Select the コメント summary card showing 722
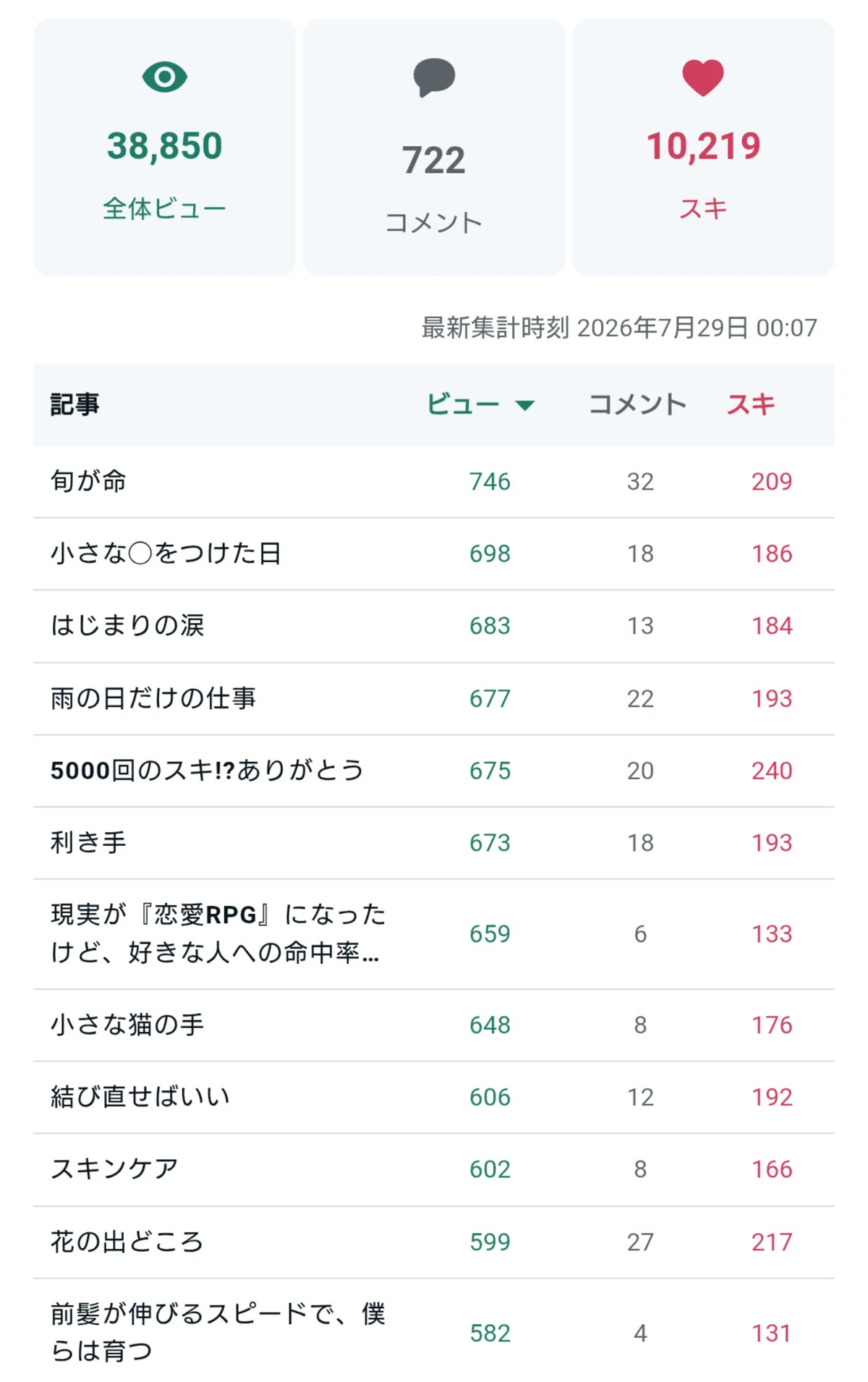This screenshot has width=868, height=1382. point(434,147)
